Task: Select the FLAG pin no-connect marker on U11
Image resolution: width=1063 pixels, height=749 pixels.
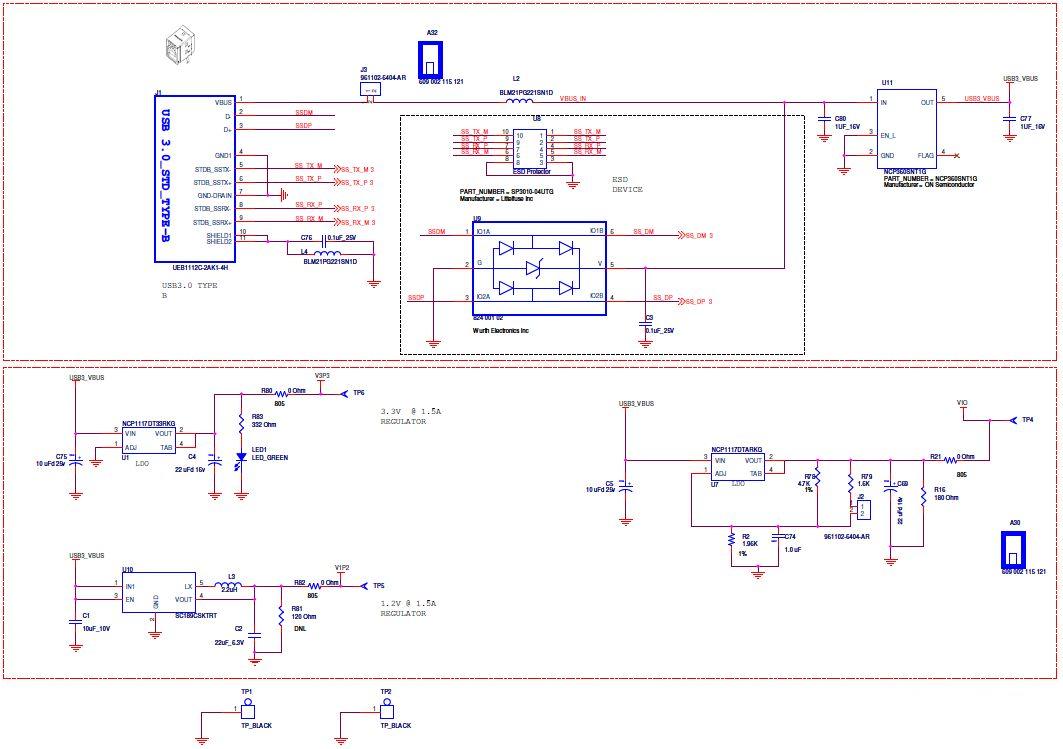Action: point(955,156)
